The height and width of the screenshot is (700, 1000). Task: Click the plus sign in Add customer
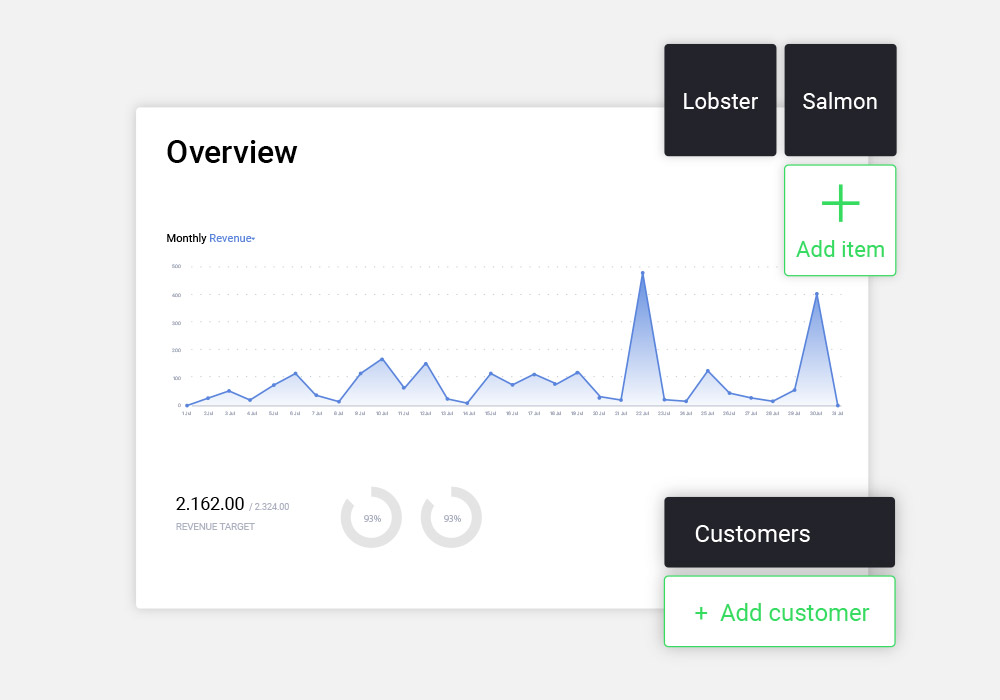tap(701, 613)
